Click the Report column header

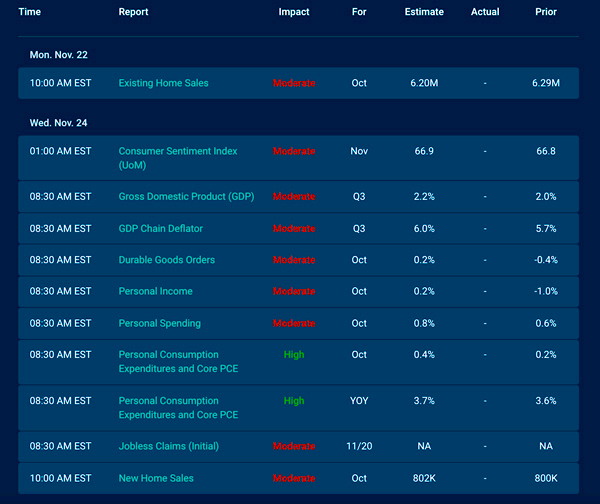[135, 12]
